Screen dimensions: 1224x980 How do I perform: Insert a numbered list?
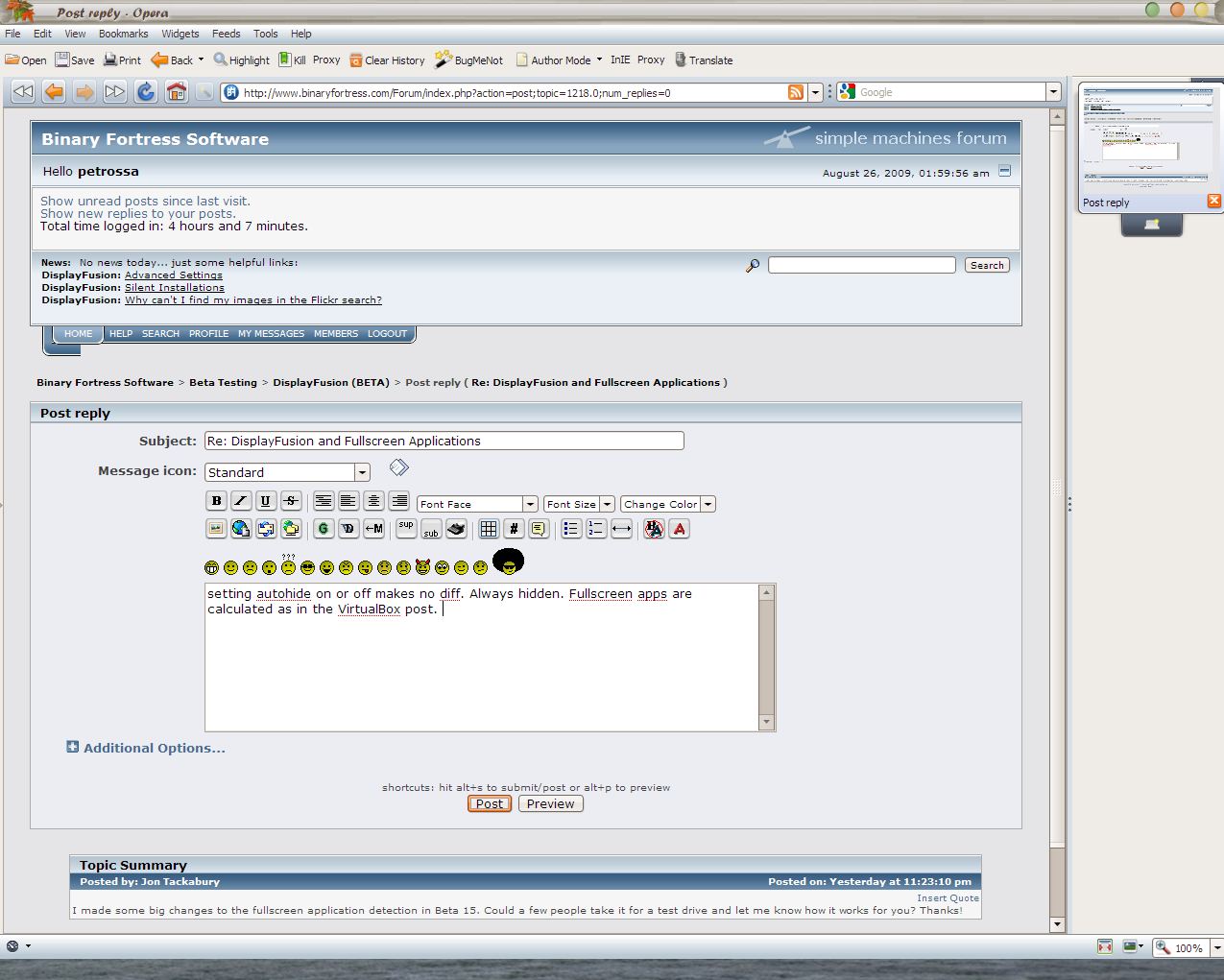pyautogui.click(x=596, y=528)
